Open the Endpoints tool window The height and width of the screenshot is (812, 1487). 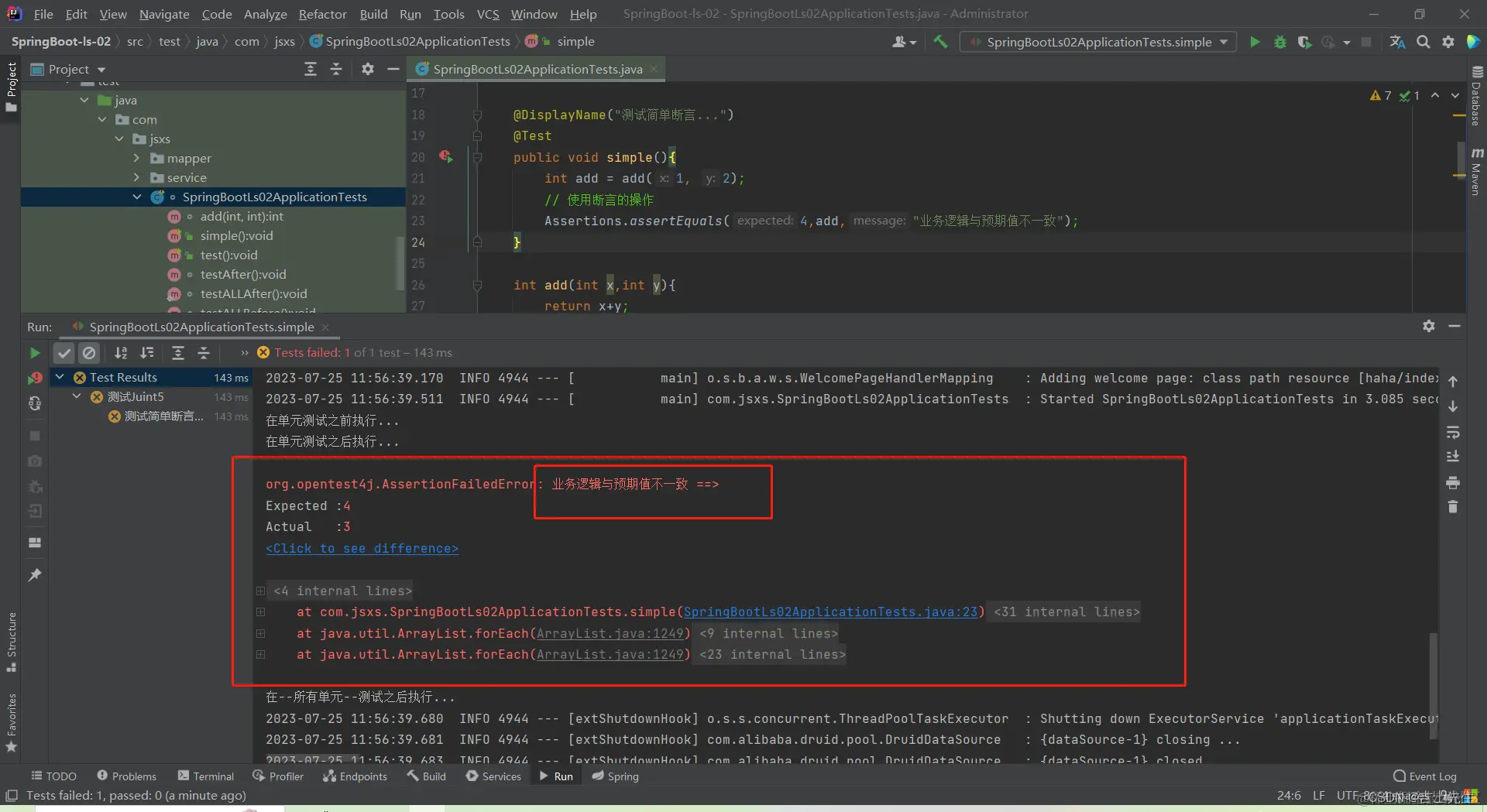pyautogui.click(x=355, y=776)
